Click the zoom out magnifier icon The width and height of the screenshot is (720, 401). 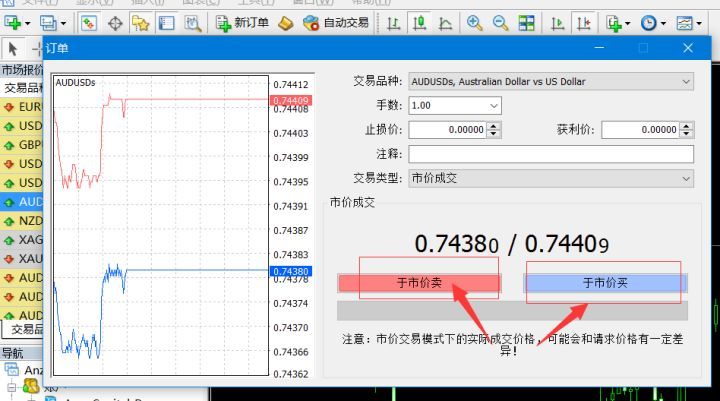[499, 22]
